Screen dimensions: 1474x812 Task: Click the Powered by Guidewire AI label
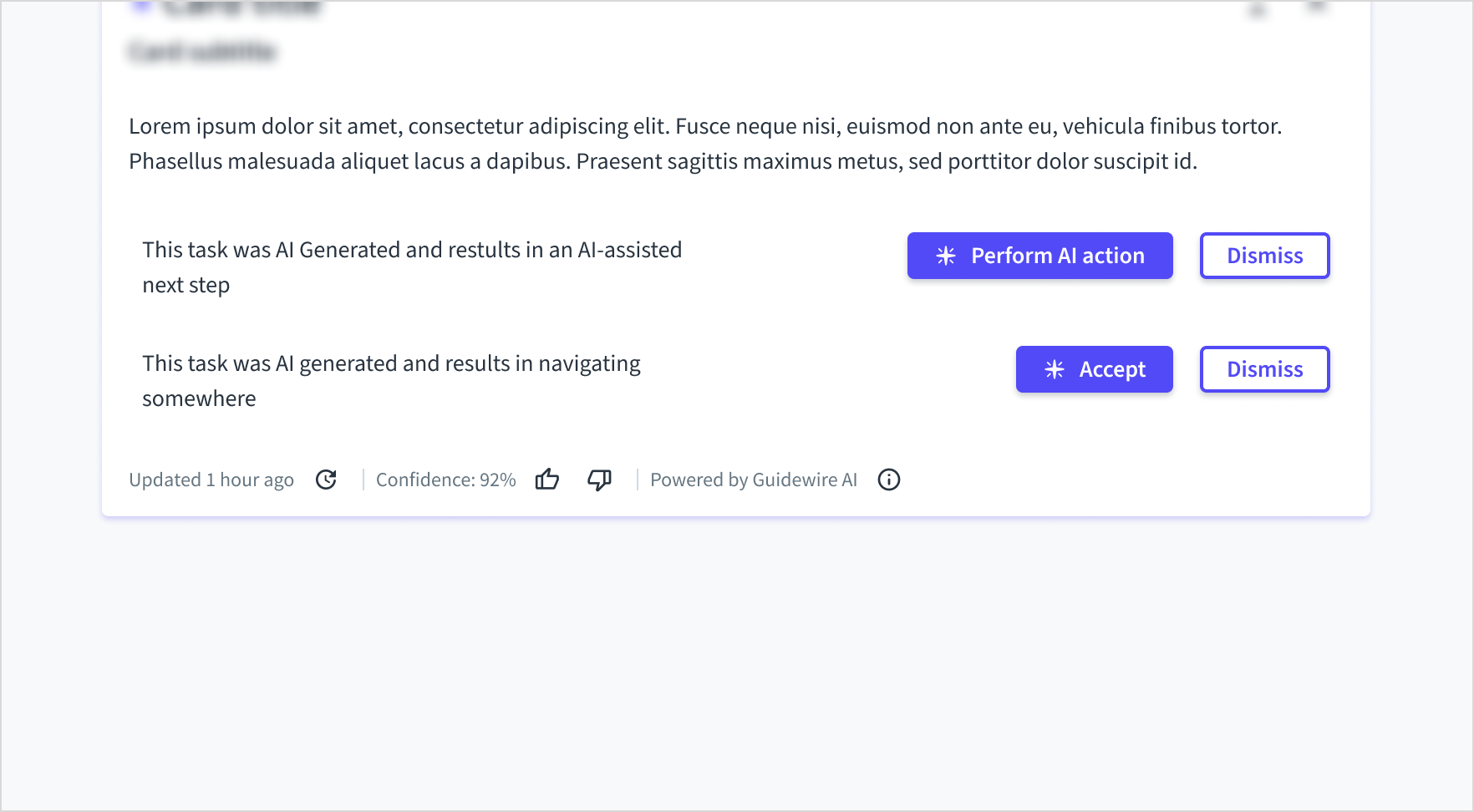coord(754,480)
